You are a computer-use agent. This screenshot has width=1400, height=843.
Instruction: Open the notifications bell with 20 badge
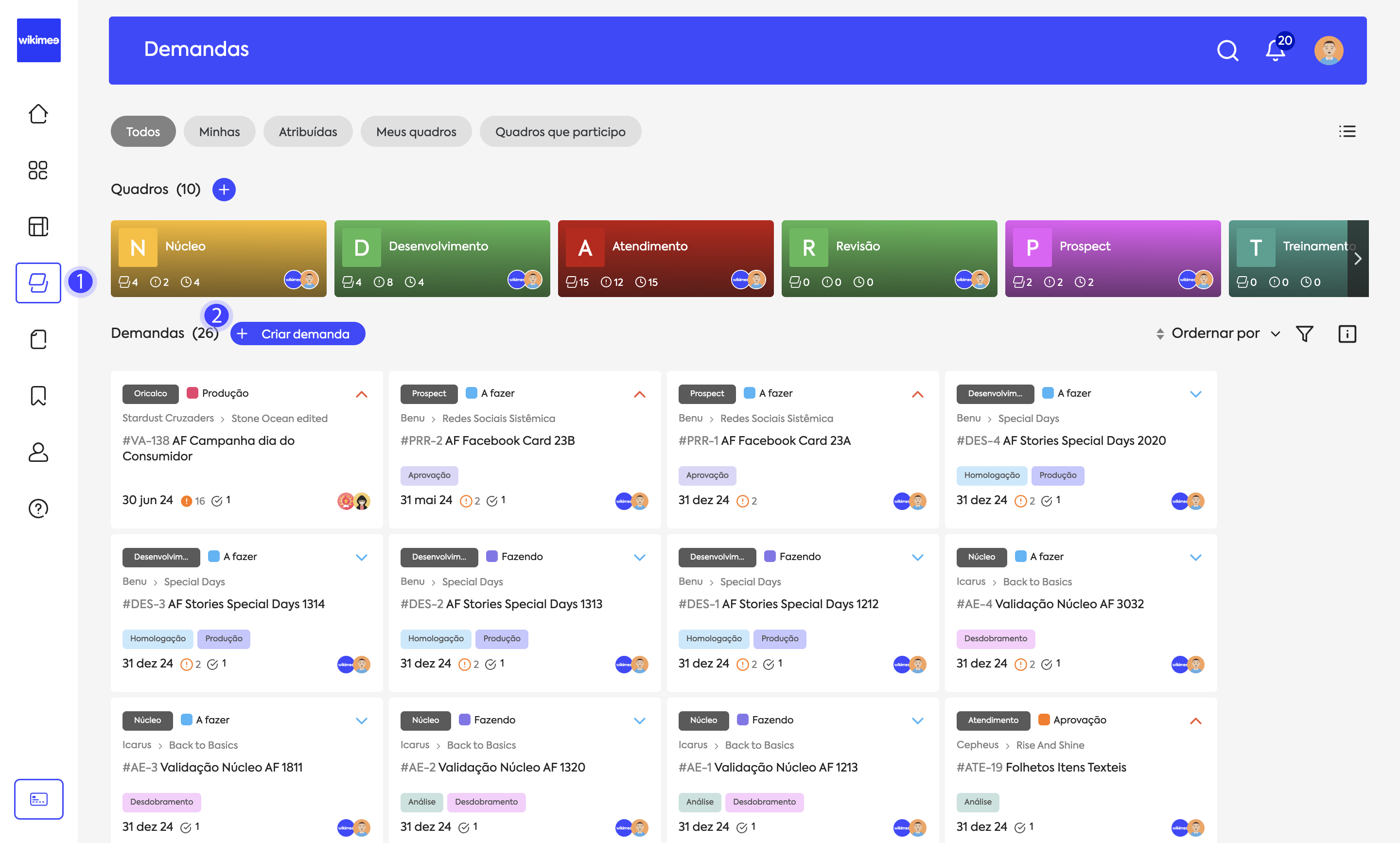pyautogui.click(x=1275, y=51)
